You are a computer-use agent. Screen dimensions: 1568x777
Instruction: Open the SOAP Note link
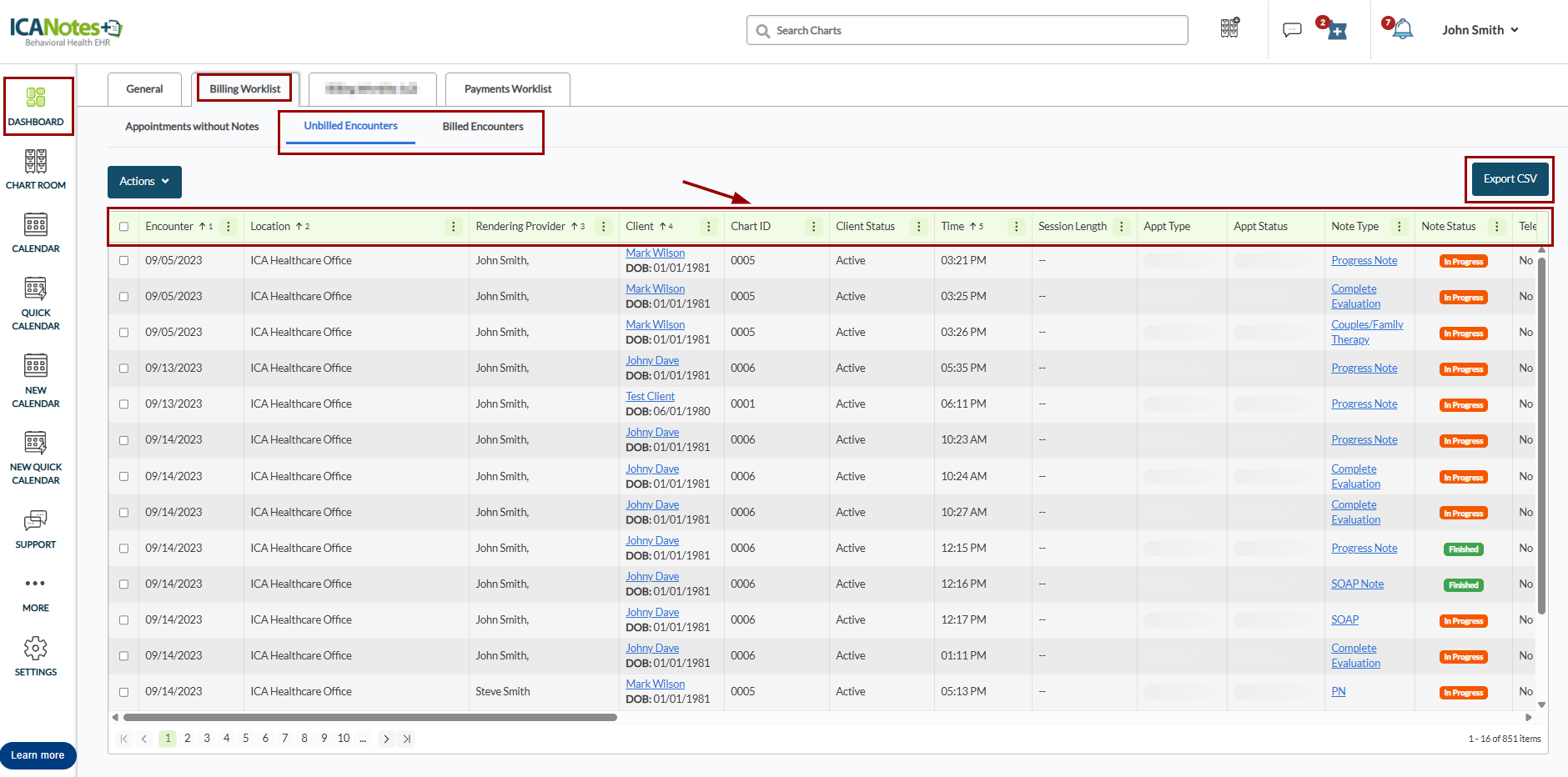pos(1357,584)
